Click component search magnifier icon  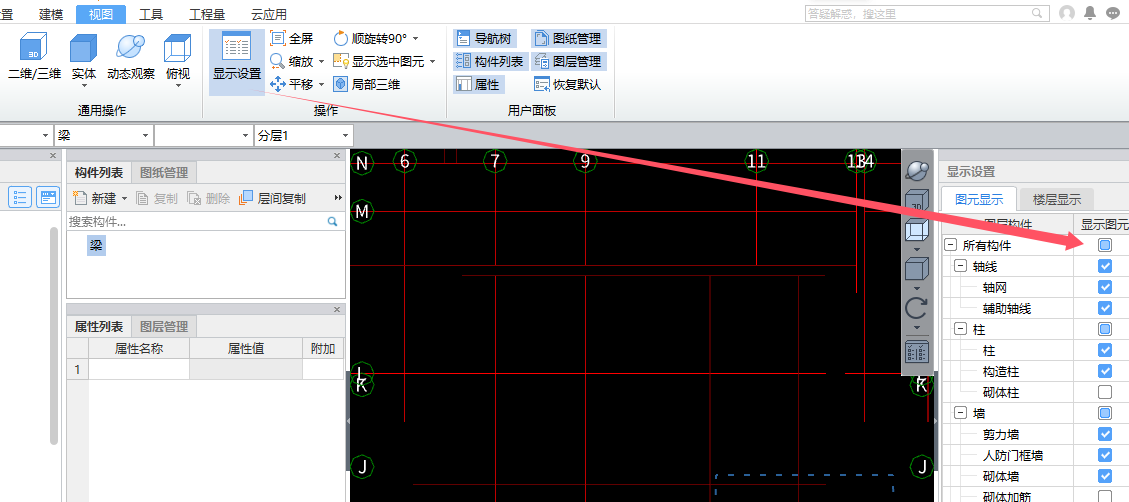click(332, 222)
